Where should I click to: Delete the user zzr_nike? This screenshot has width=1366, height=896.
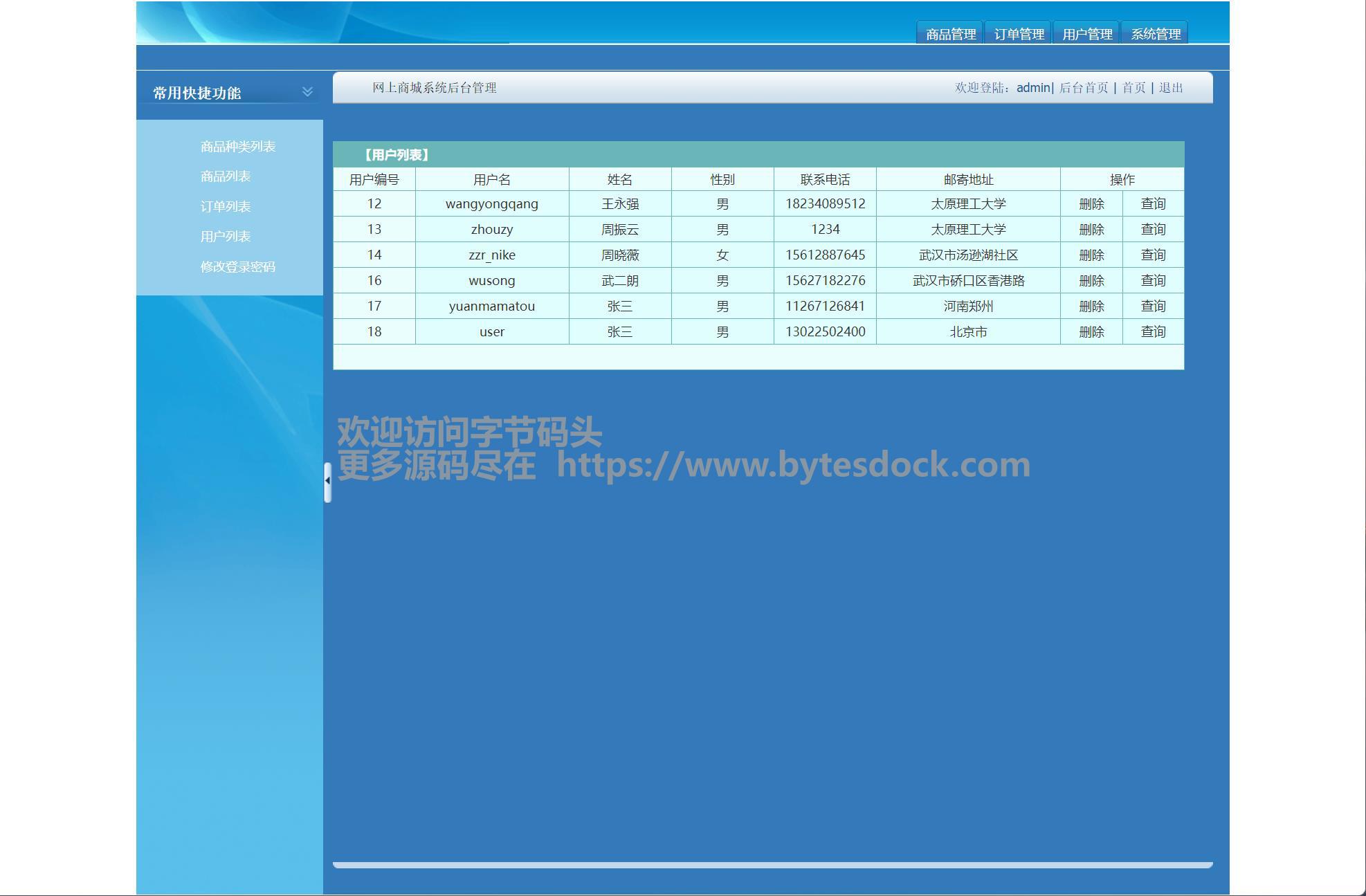[1091, 255]
